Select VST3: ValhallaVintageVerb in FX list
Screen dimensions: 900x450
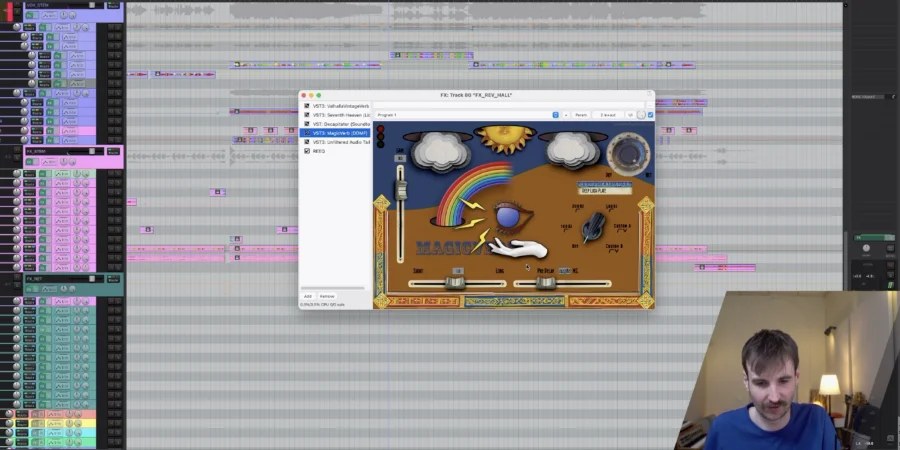(x=340, y=106)
